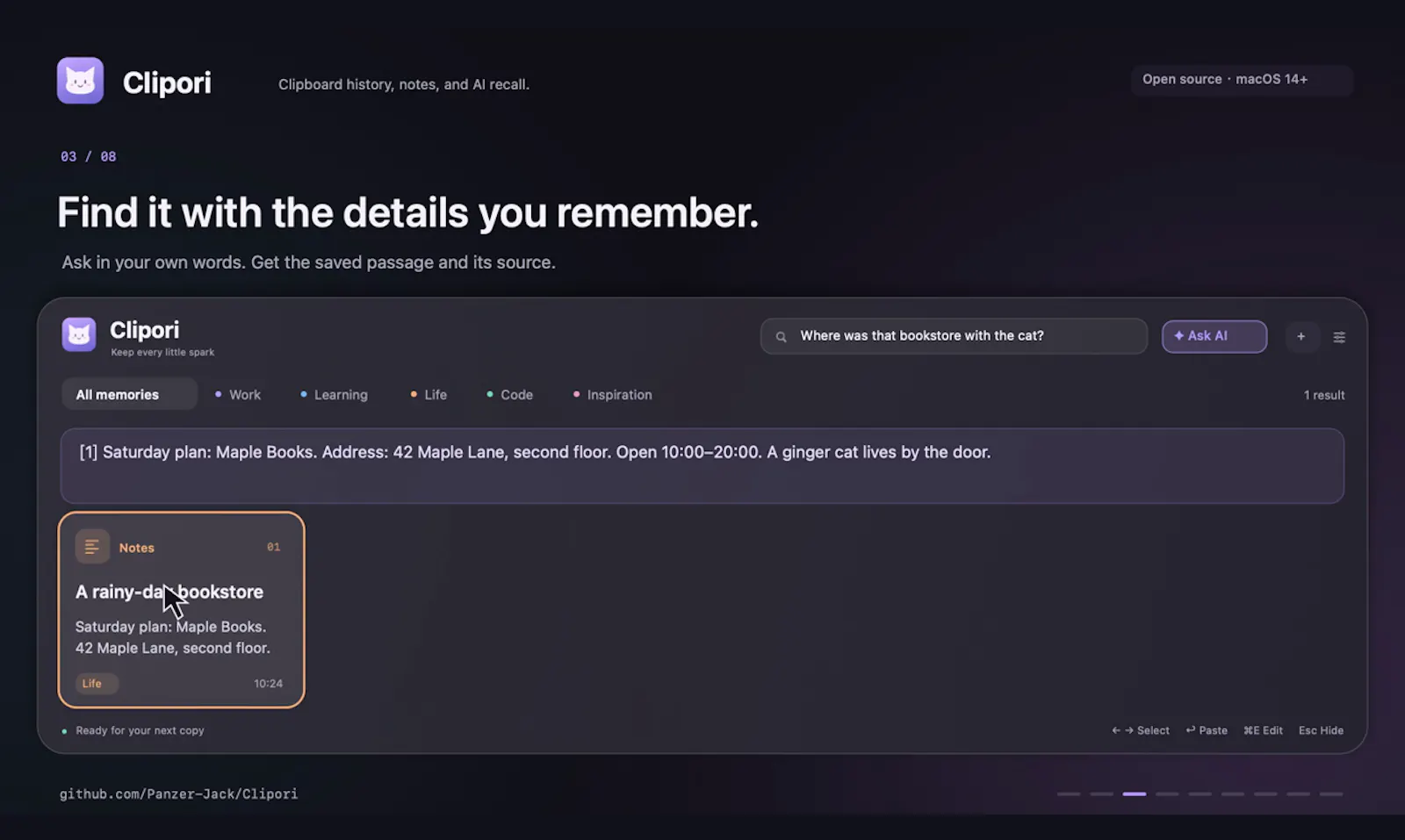Focus the search field with the bookstore question

954,336
